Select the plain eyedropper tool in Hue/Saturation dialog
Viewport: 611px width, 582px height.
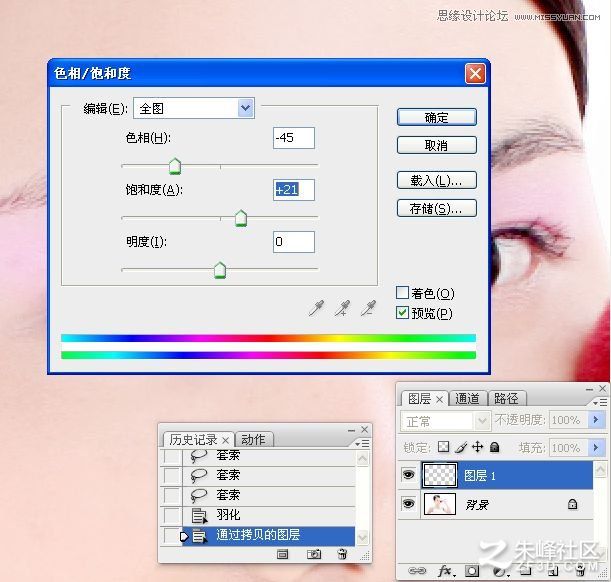316,308
